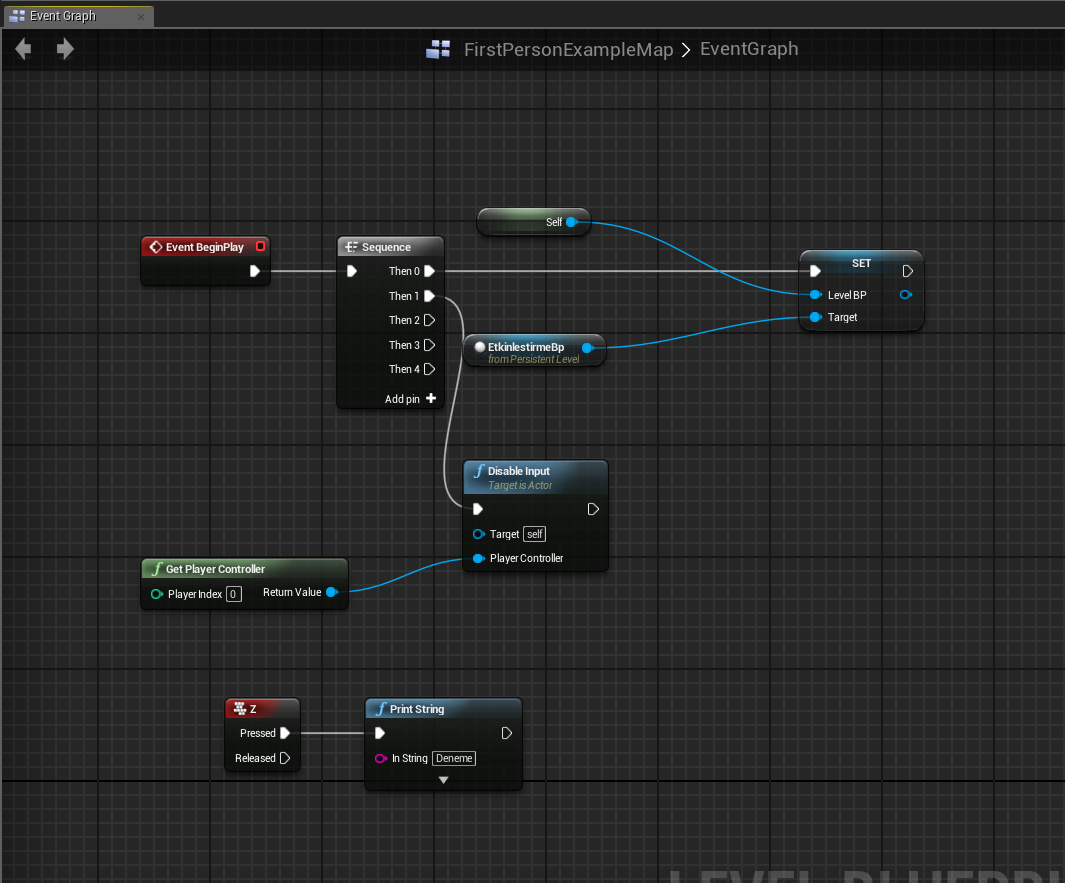Click the Then 3 execution pin
1065x883 pixels.
tap(429, 345)
